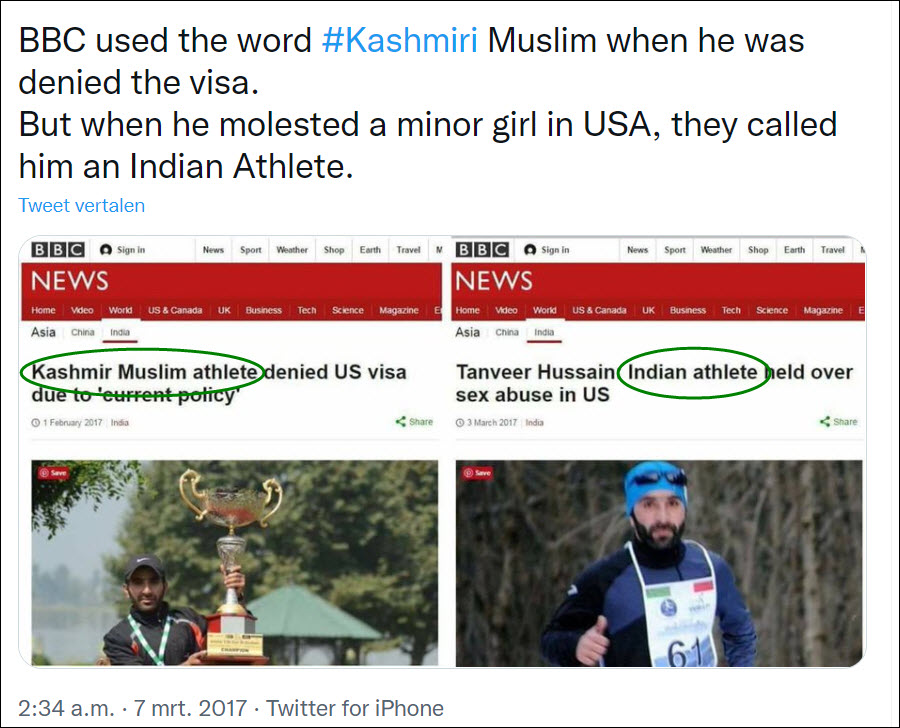The image size is (900, 728).
Task: Open the #Kashmiri hashtag link
Action: 399,41
